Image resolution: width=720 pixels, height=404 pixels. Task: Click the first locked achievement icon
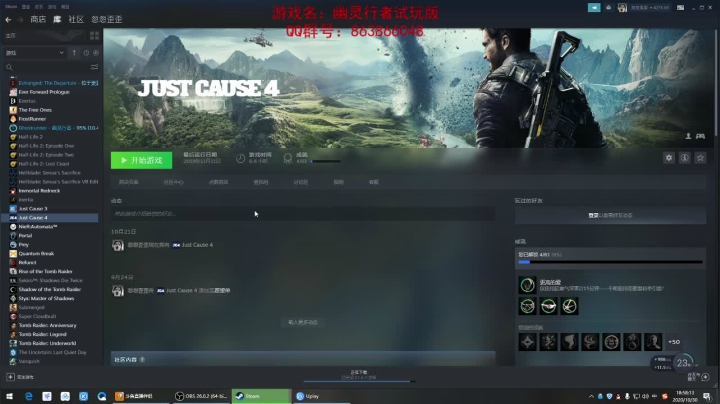tap(528, 342)
